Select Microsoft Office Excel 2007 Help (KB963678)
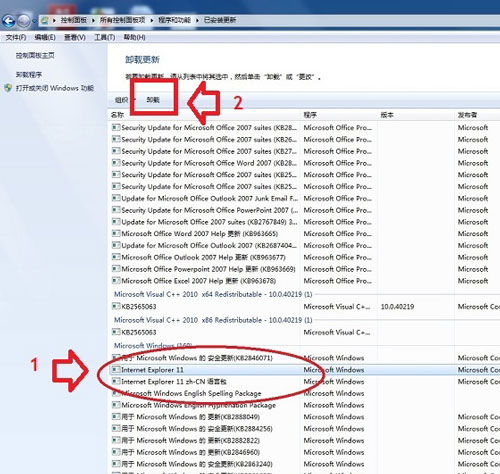Viewport: 500px width, 474px height. 305,280
